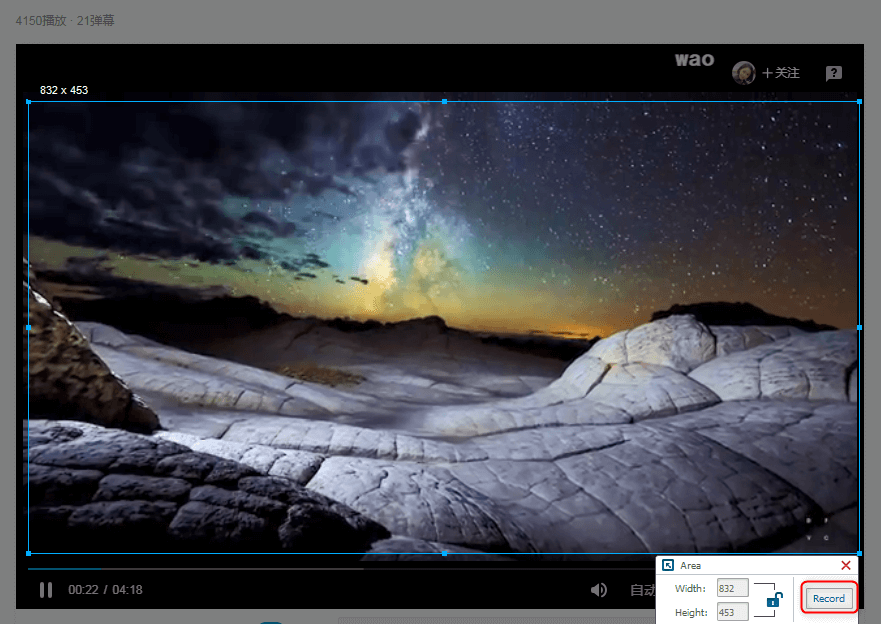The height and width of the screenshot is (624, 881).
Task: Click the left-middle selection resize handle
Action: click(29, 327)
